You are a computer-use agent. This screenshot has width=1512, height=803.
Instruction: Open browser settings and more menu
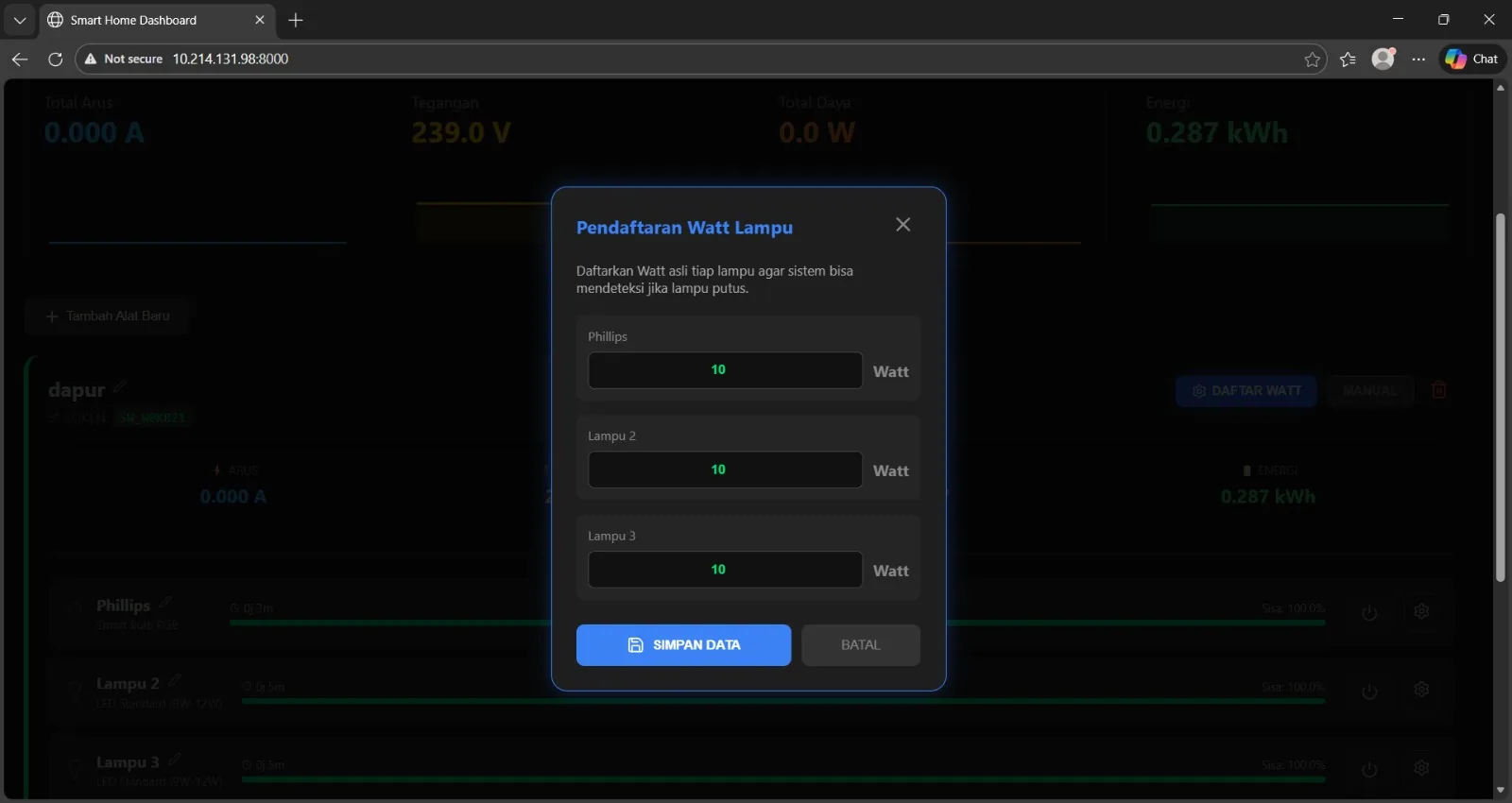(1418, 59)
